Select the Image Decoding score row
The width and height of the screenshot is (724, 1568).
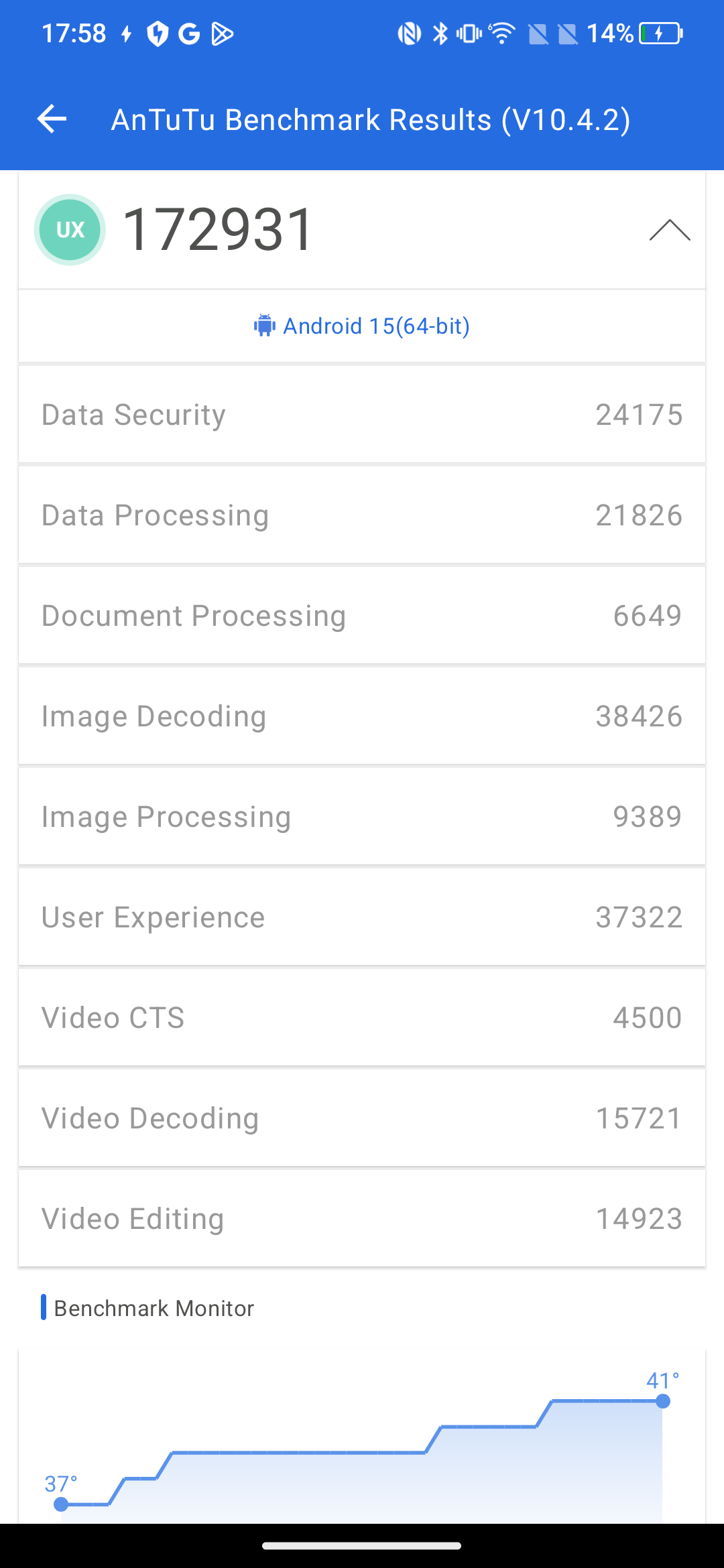(x=362, y=716)
